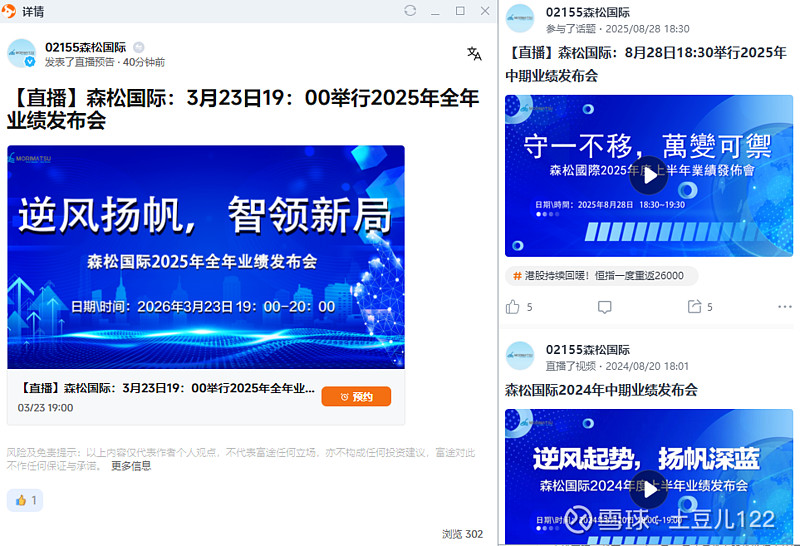
Task: Open the 港股持续回暖 topic tag
Action: pos(602,276)
